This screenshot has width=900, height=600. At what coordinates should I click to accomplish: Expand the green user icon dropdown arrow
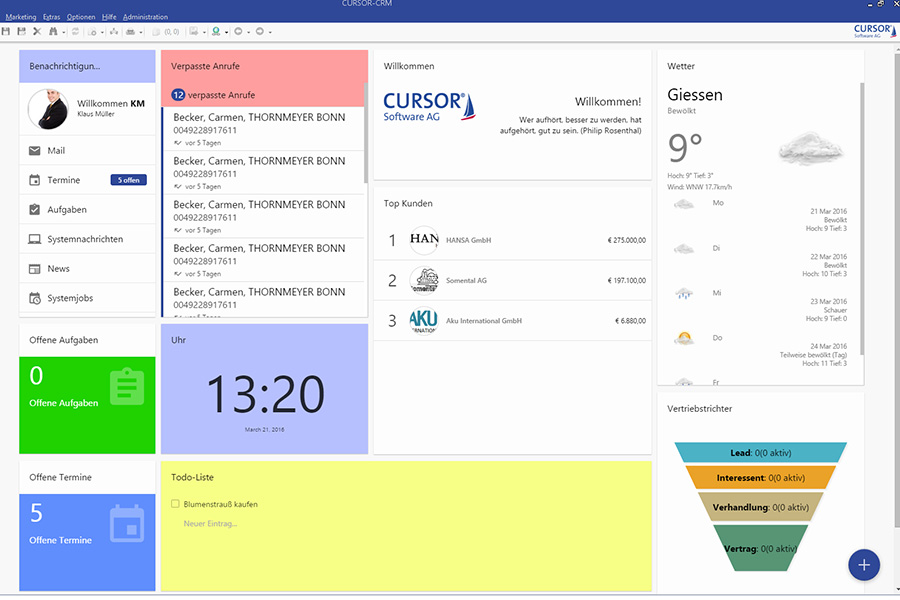click(x=228, y=32)
